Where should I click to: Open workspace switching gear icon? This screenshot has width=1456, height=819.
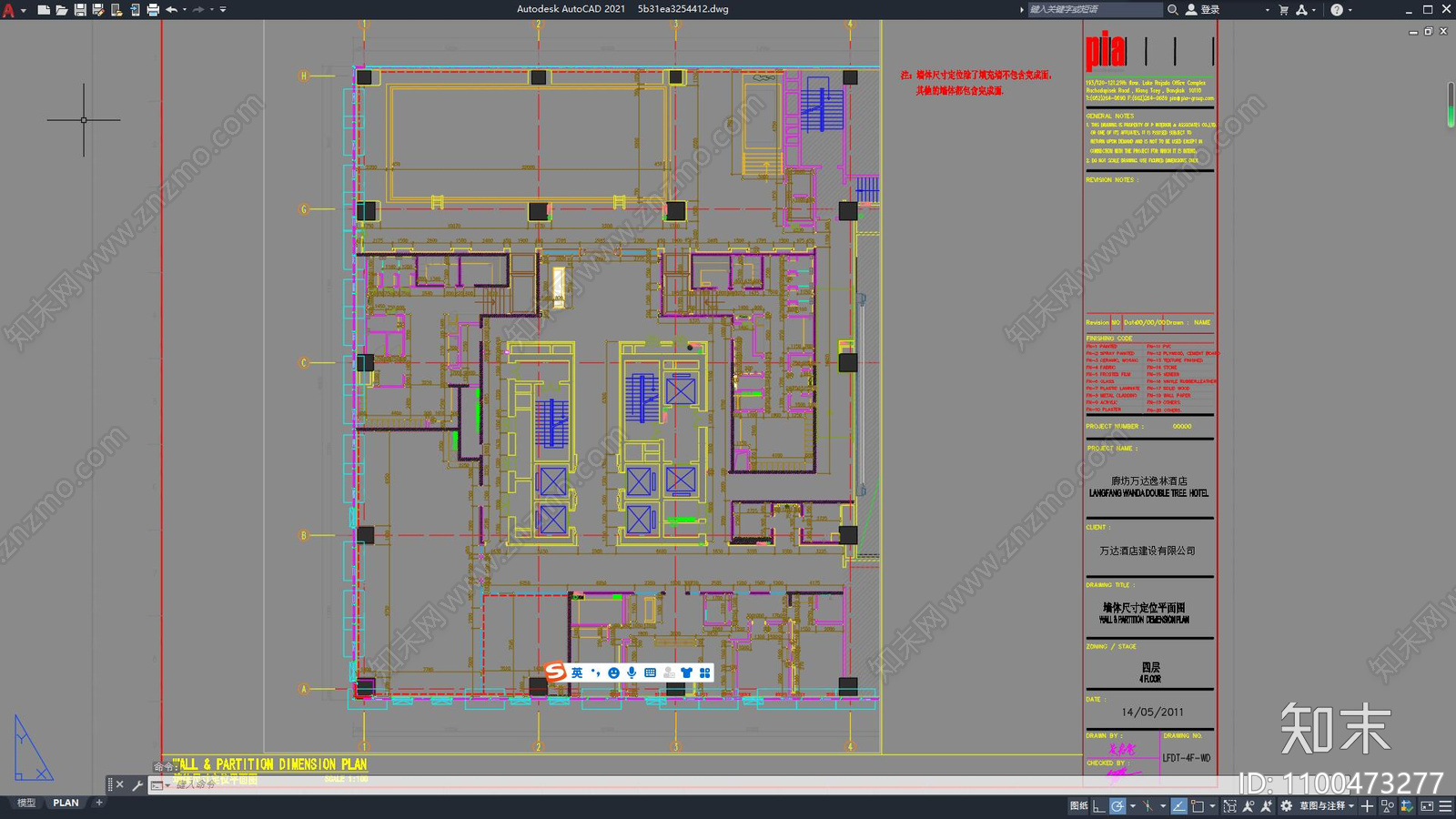(1286, 805)
